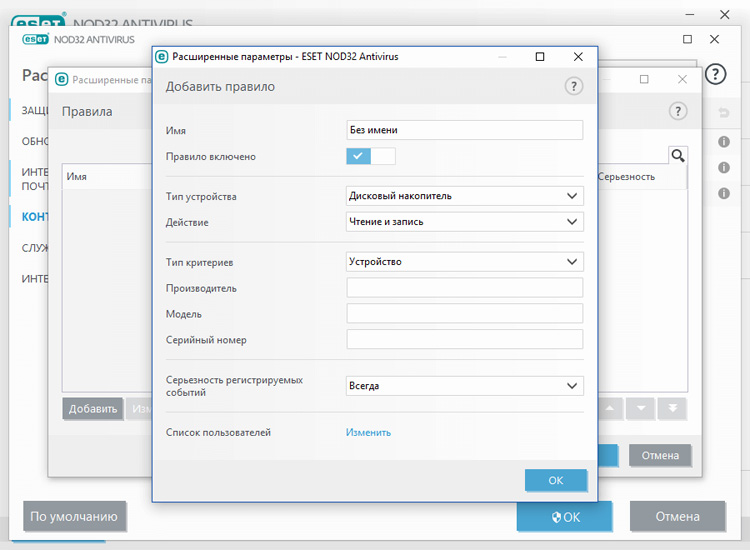
Task: Click search magnifier in the Правила window
Action: [x=678, y=155]
